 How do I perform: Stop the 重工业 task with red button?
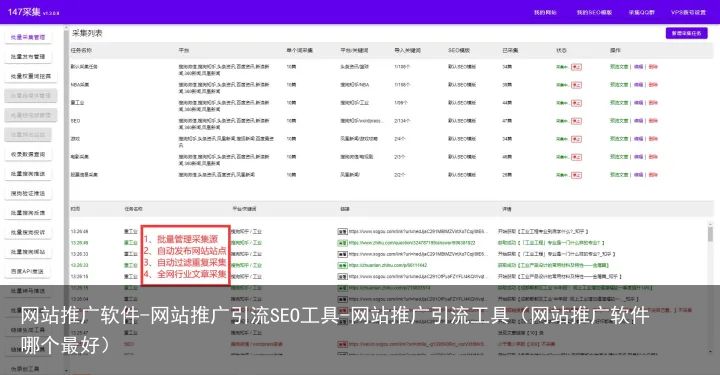click(x=576, y=103)
